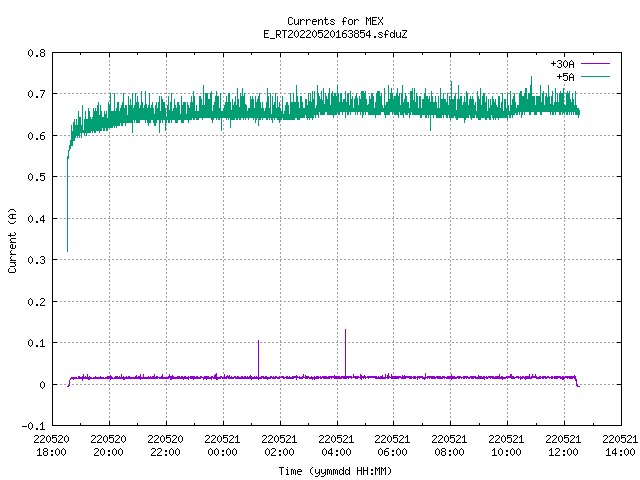Click the +5A legend label
Screen dimensions: 640x480
(x=565, y=77)
